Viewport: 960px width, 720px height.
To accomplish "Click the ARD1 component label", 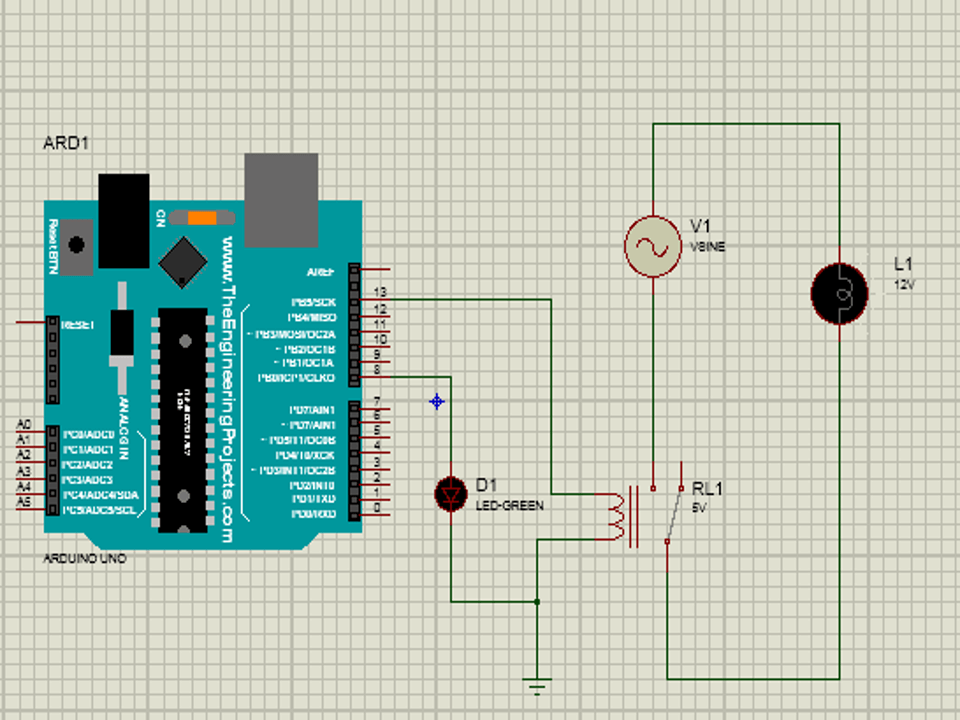I will [x=66, y=143].
